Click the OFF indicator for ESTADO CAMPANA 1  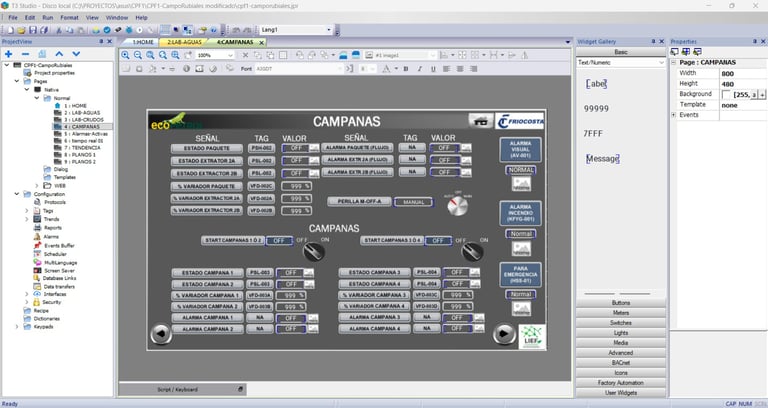(290, 273)
